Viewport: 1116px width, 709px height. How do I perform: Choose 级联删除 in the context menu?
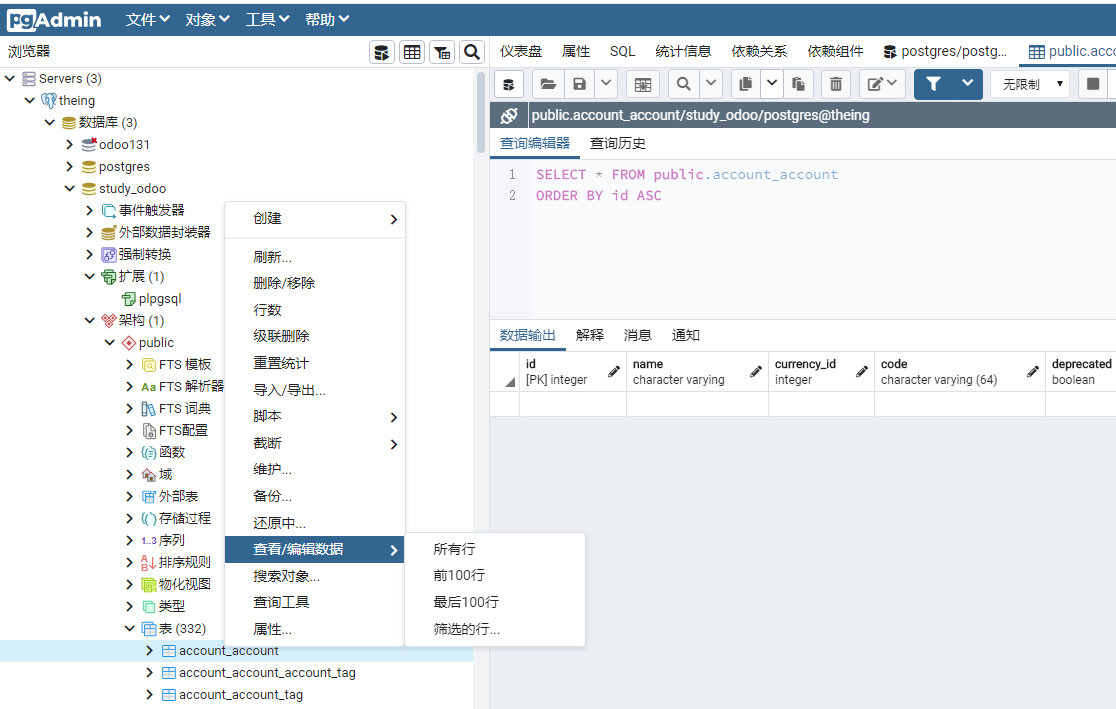(x=315, y=336)
